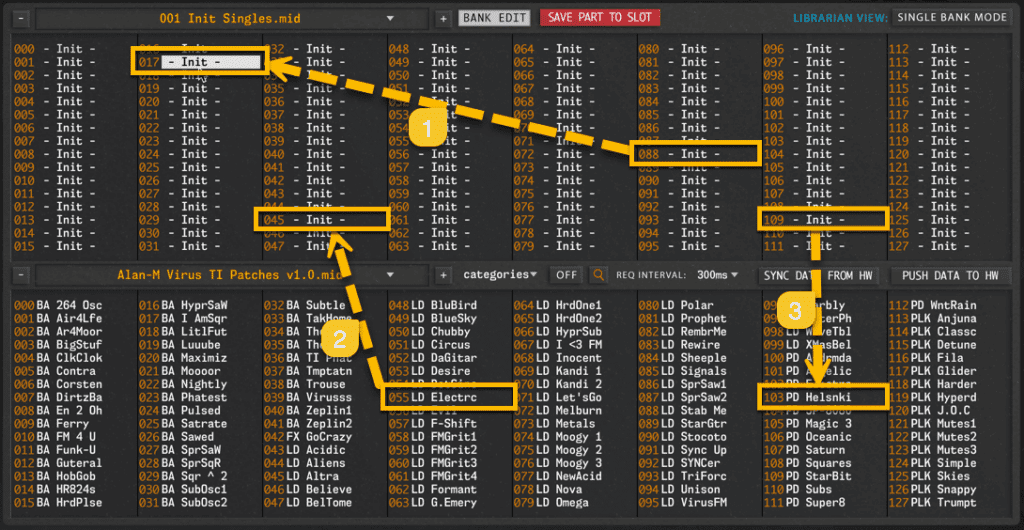1024x530 pixels.
Task: Select patch 026 BA Sawed
Action: coord(176,437)
